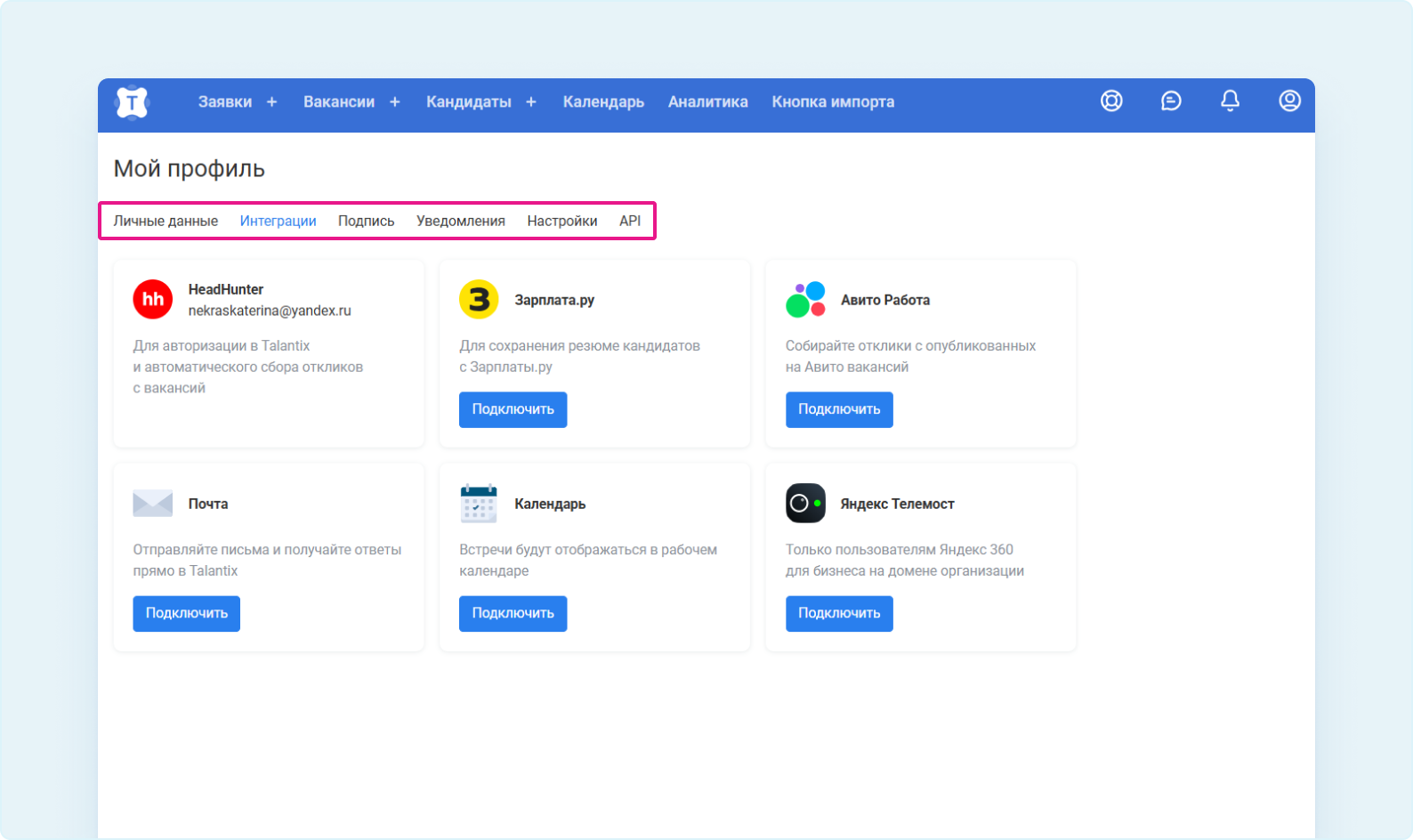Click the email nekraskaterina@yandex.ru
Screen dimensions: 1413x840
tap(270, 311)
